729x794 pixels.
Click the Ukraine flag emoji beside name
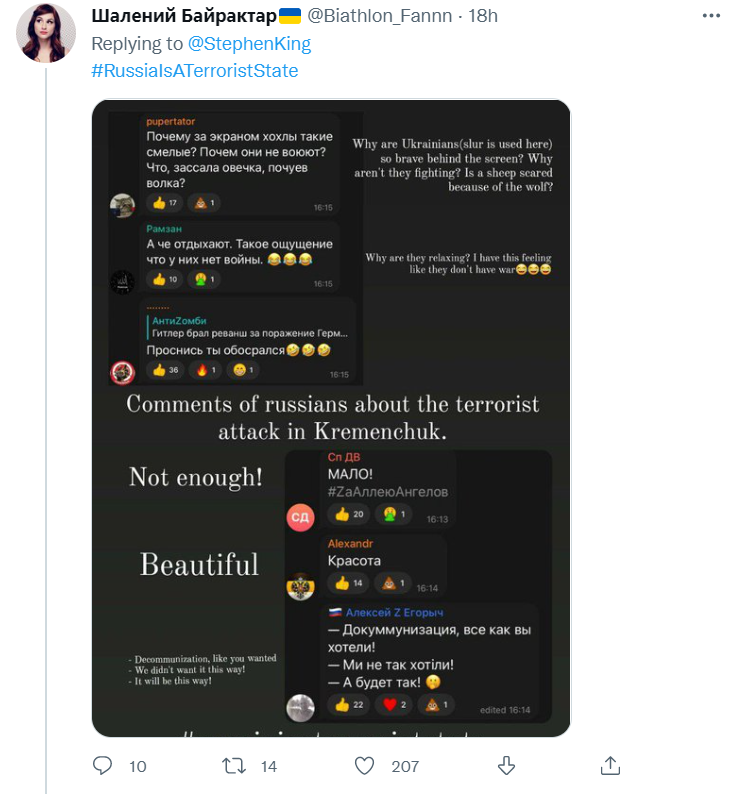coord(290,16)
